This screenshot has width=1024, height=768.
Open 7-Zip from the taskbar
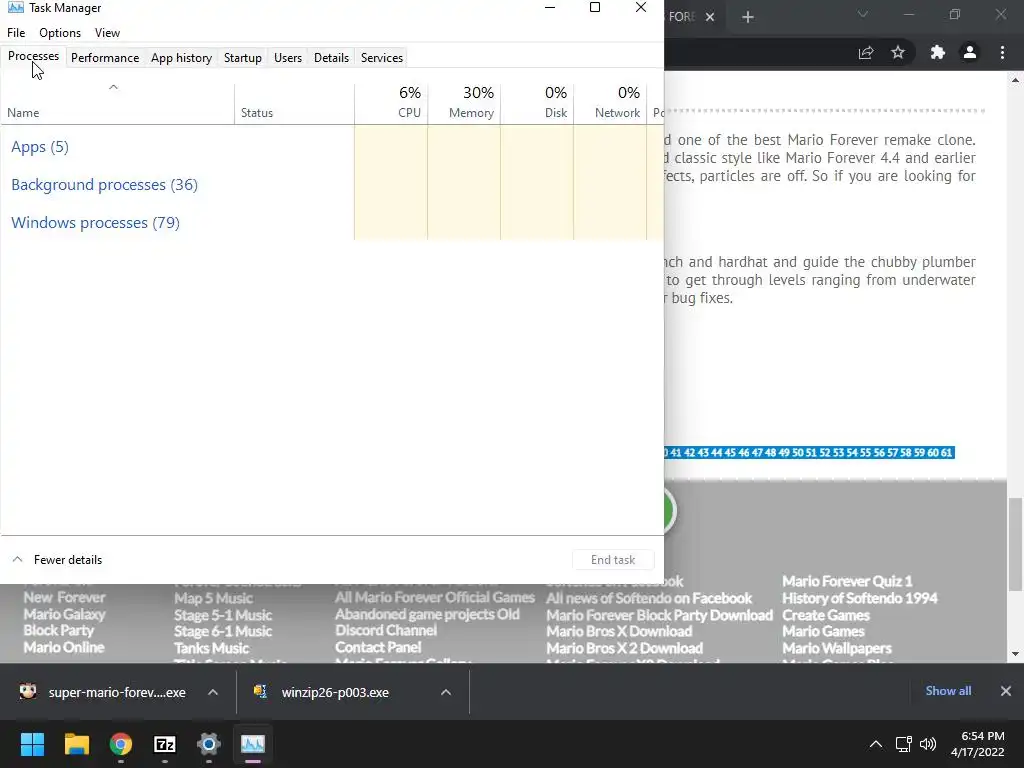click(165, 744)
